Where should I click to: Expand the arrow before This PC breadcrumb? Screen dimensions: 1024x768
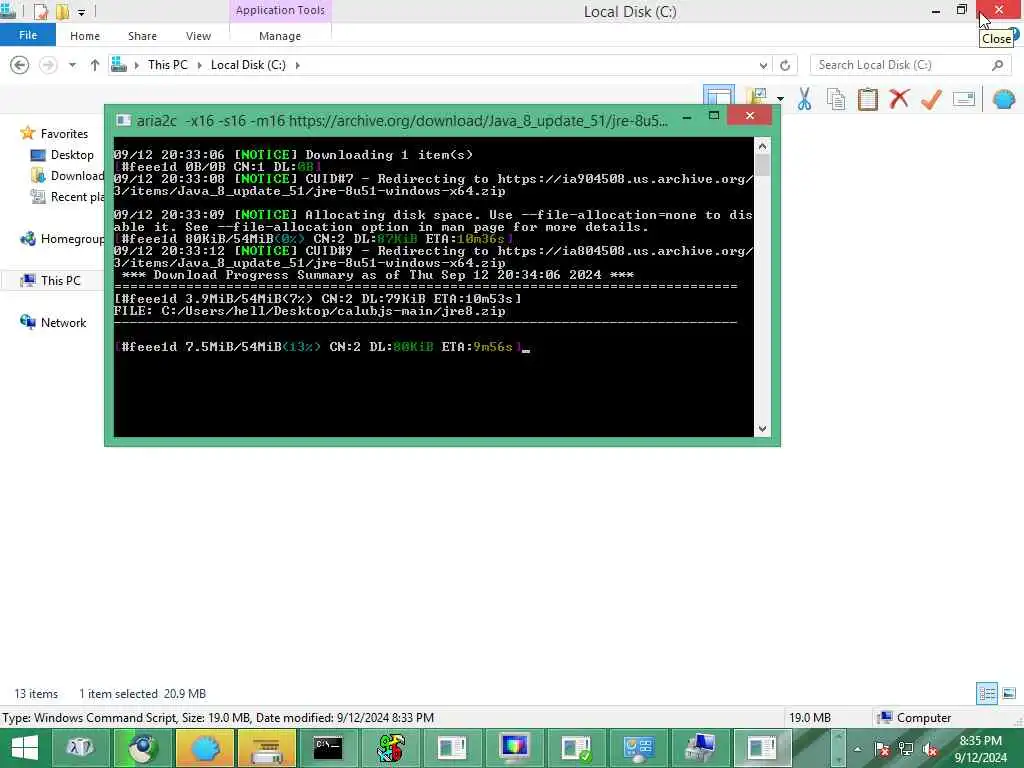[x=136, y=65]
